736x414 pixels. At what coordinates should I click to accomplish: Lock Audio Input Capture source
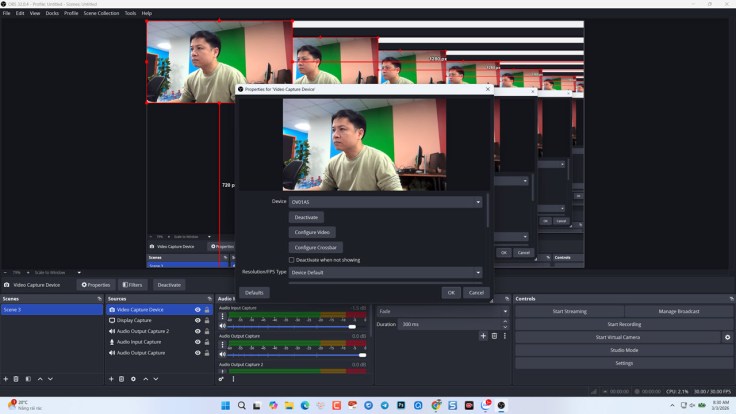pyautogui.click(x=207, y=342)
